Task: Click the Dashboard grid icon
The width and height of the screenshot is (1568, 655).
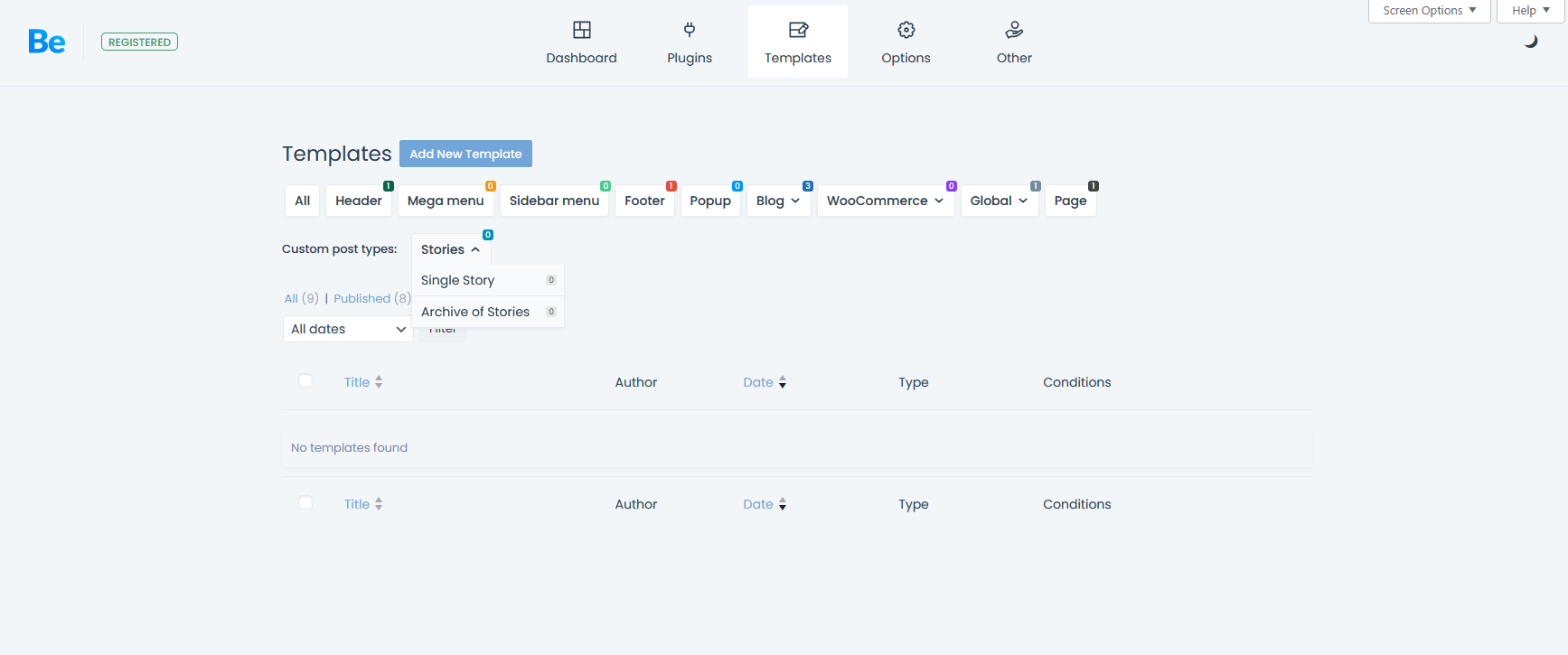Action: point(582,30)
